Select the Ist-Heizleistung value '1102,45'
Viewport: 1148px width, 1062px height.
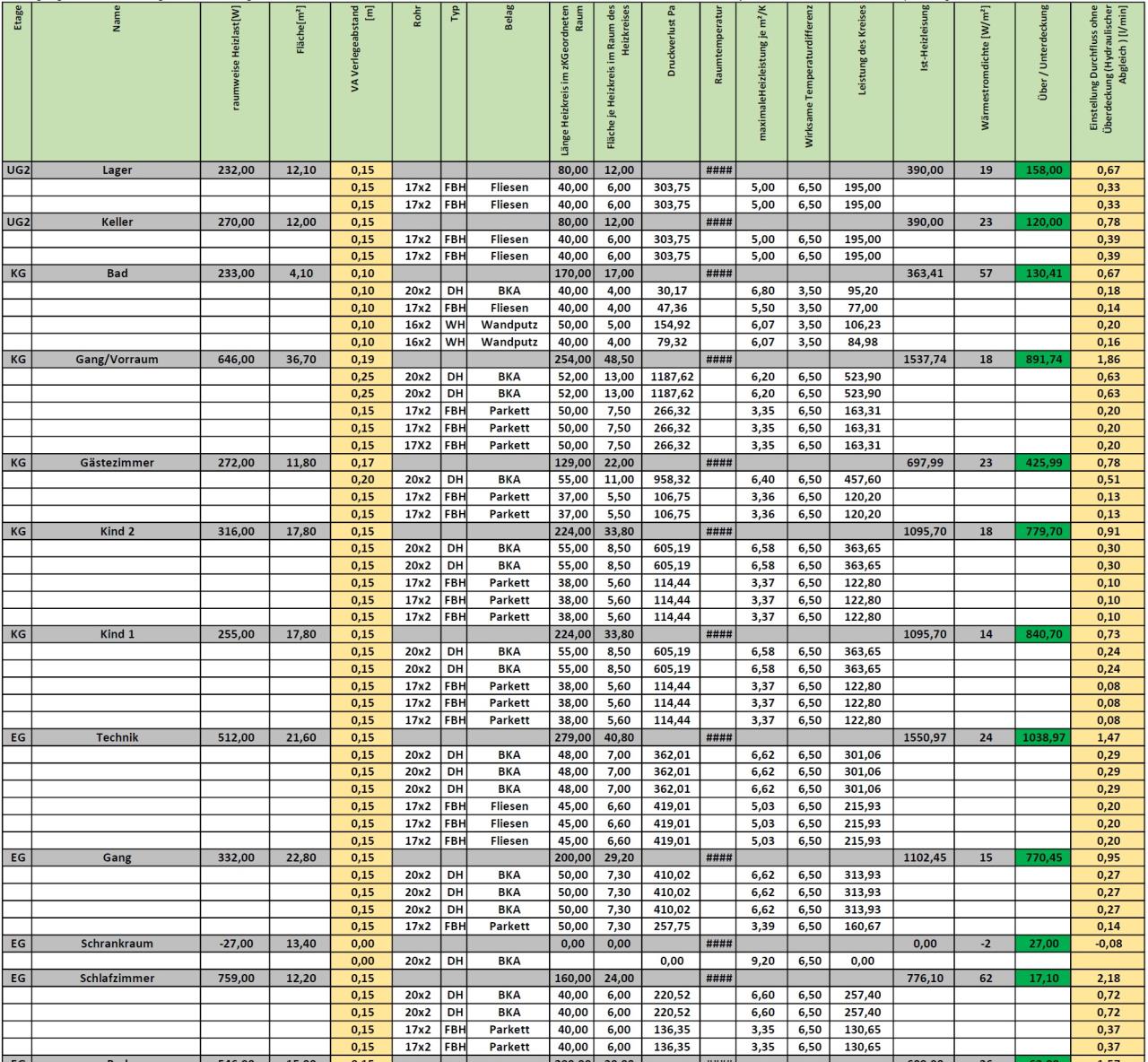[925, 857]
